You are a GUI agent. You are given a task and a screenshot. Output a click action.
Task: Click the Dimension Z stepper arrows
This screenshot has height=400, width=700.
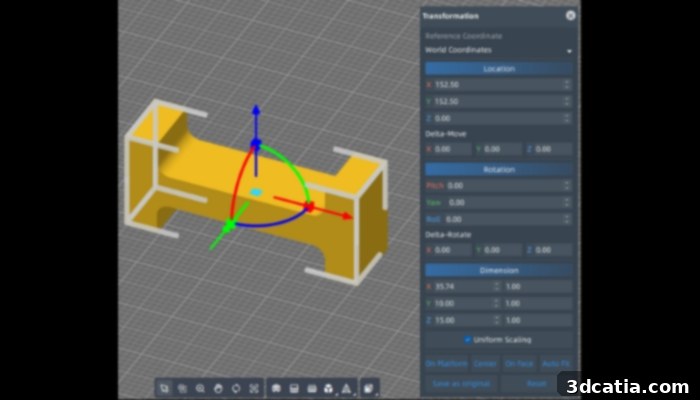click(x=497, y=321)
